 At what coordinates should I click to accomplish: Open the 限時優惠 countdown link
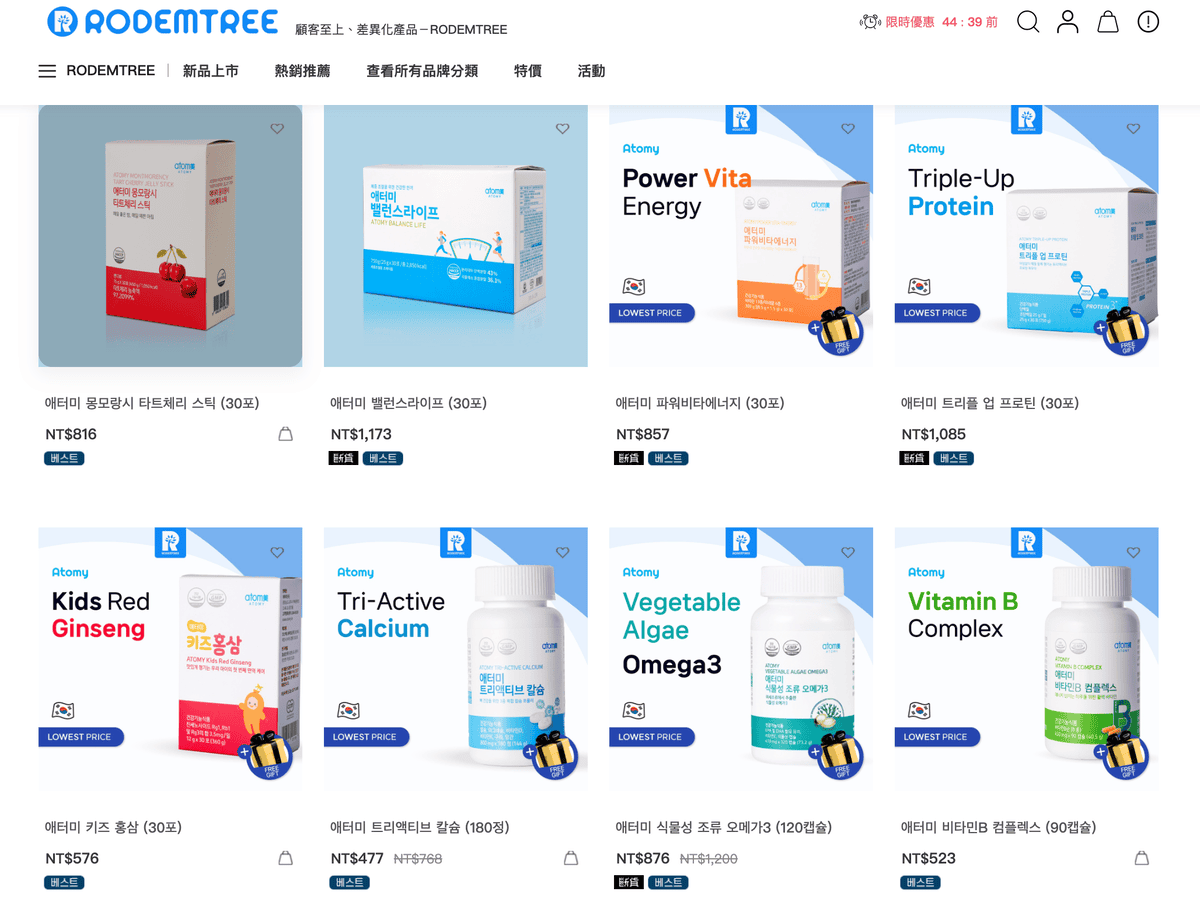[929, 22]
